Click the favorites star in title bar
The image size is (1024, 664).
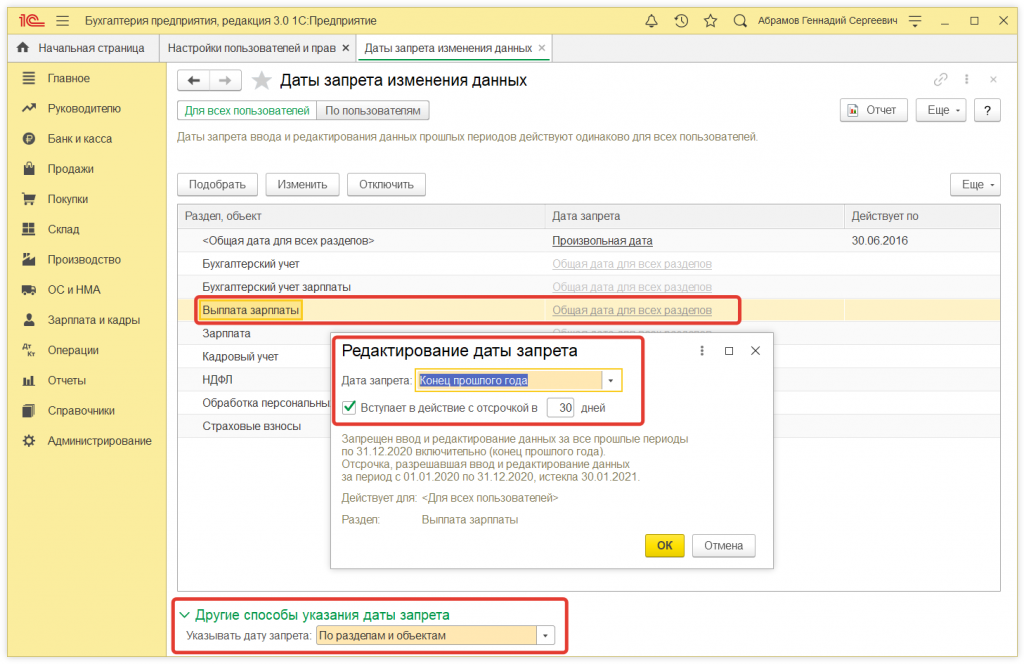pos(710,20)
